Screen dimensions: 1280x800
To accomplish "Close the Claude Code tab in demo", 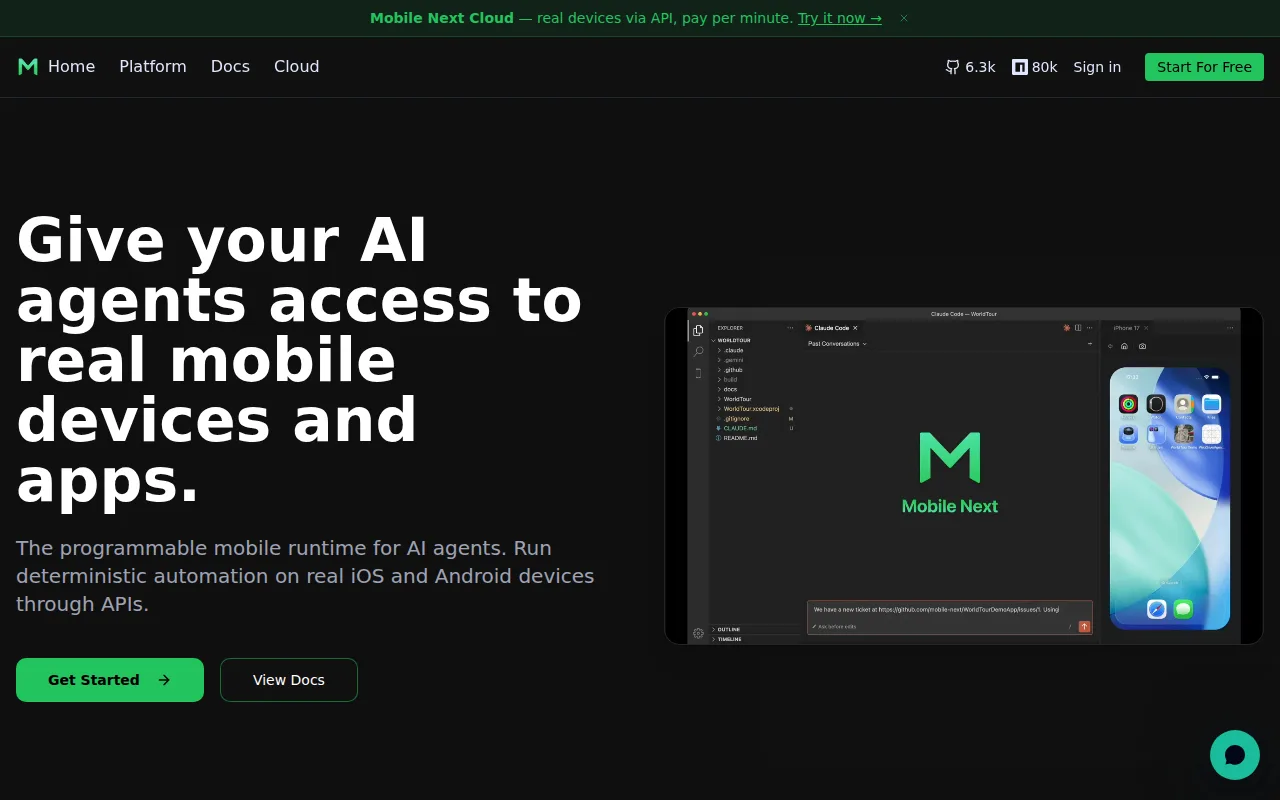I will (x=855, y=328).
